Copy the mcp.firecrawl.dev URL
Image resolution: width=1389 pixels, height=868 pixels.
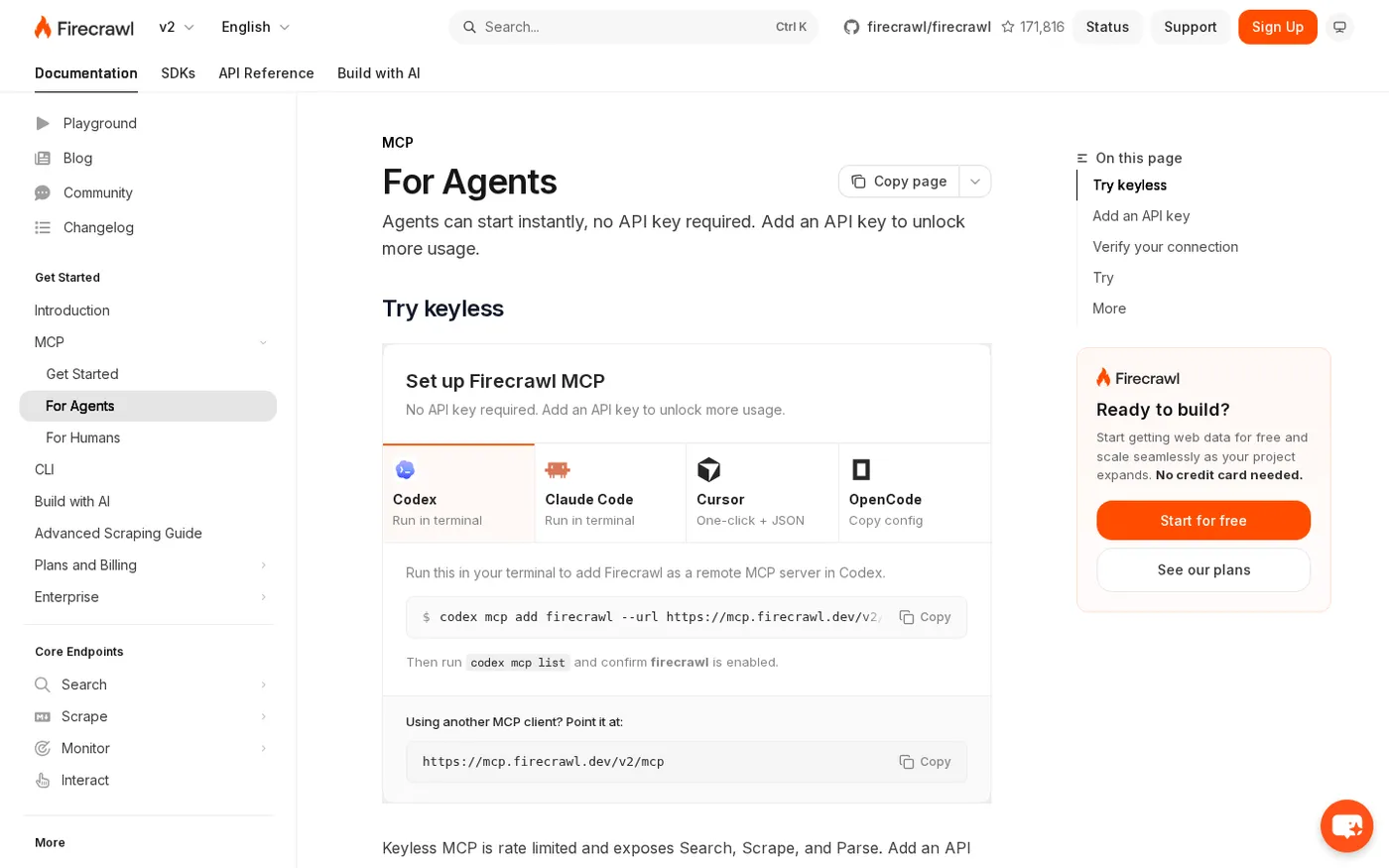coord(925,762)
